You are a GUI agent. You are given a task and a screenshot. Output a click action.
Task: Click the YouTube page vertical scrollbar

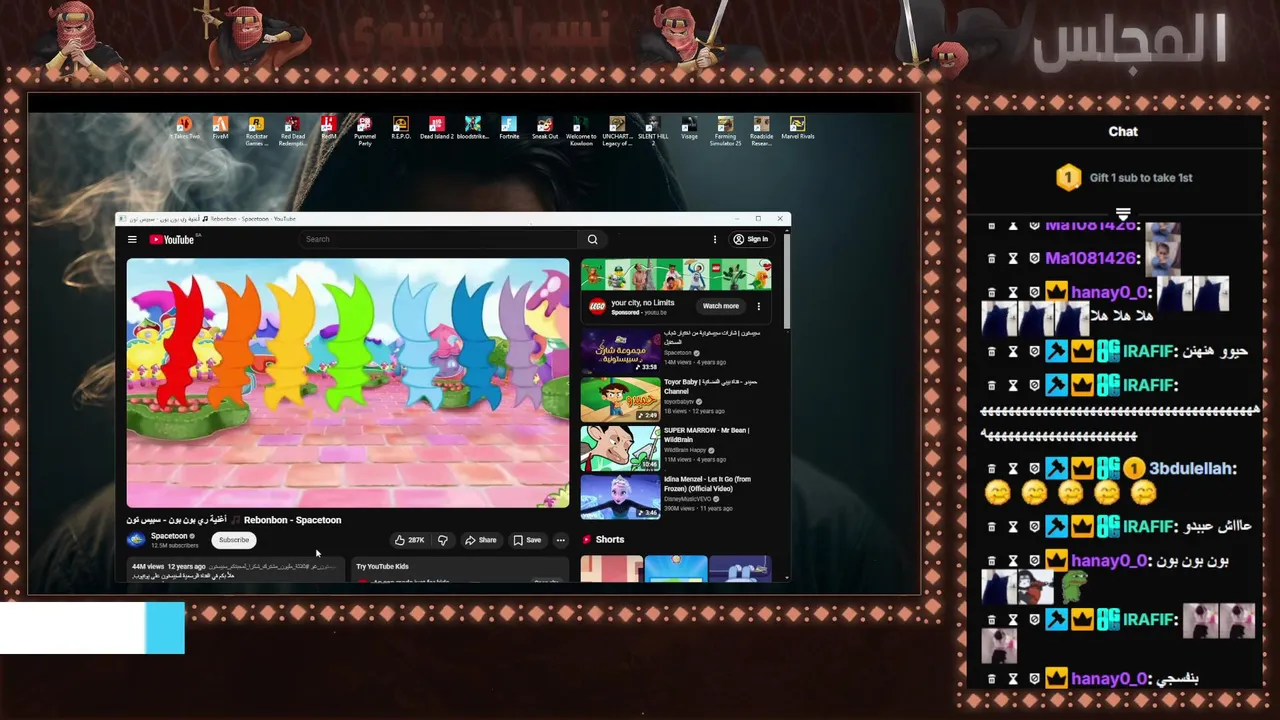(x=787, y=282)
